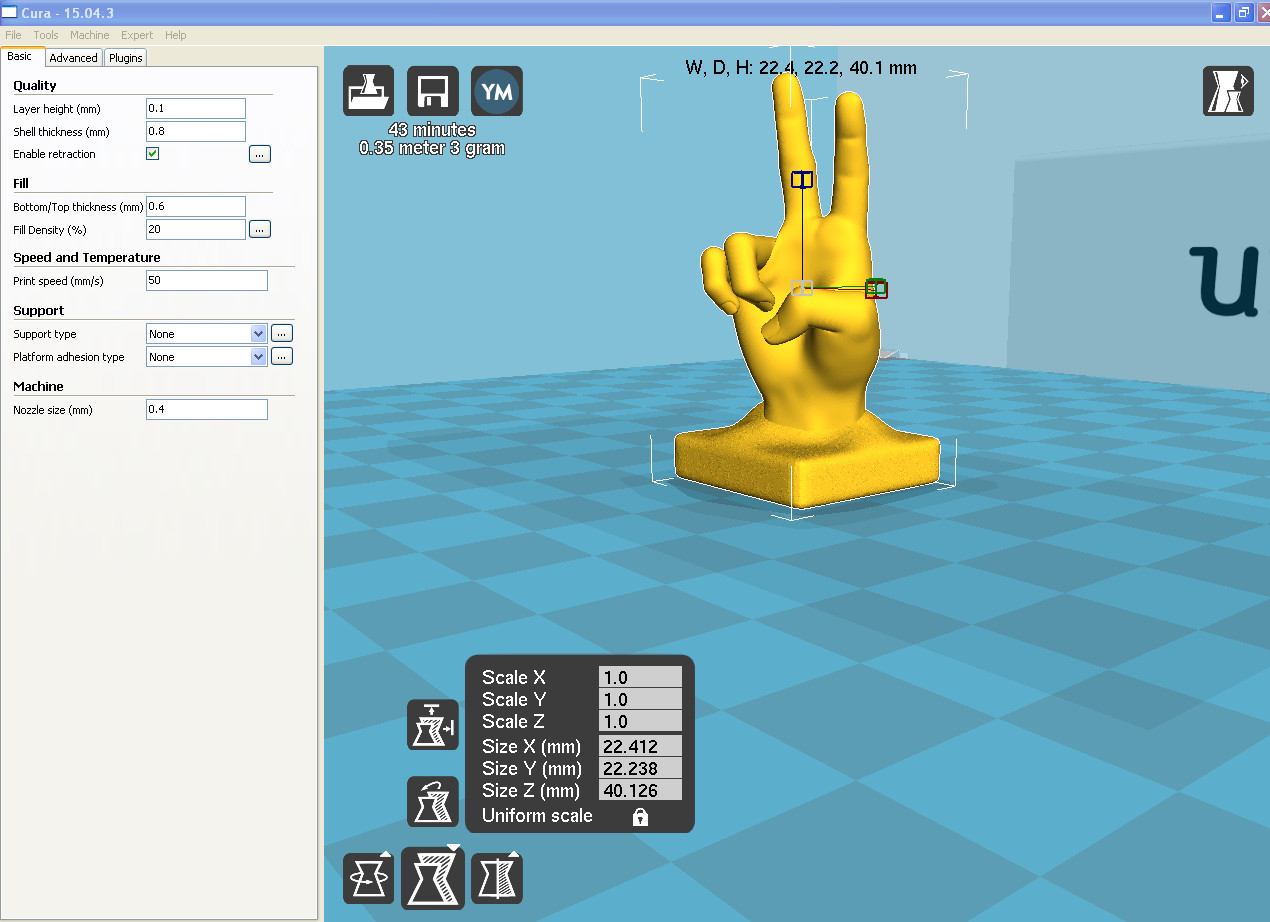Open expert Fill Density settings via ellipsis button
Screen dimensions: 1270x922
(259, 229)
